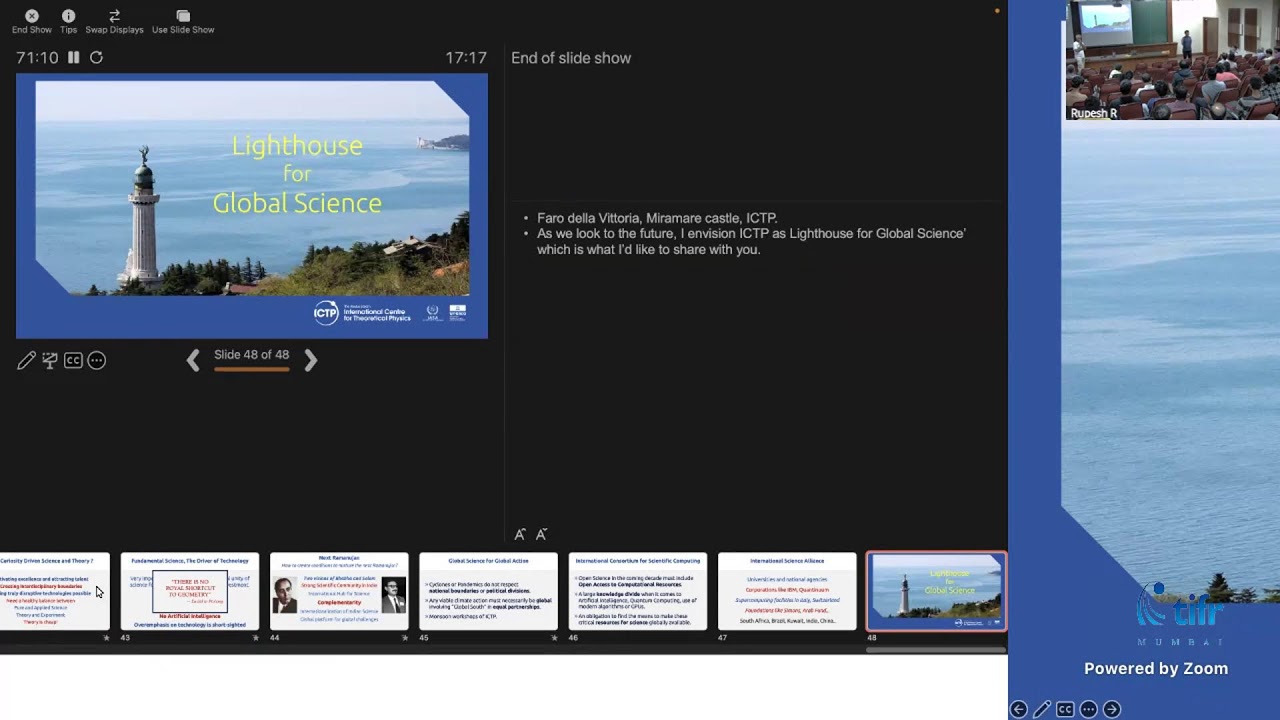Select the pen tool in presenter view
Screen dimensions: 1280x720
[x=26, y=360]
